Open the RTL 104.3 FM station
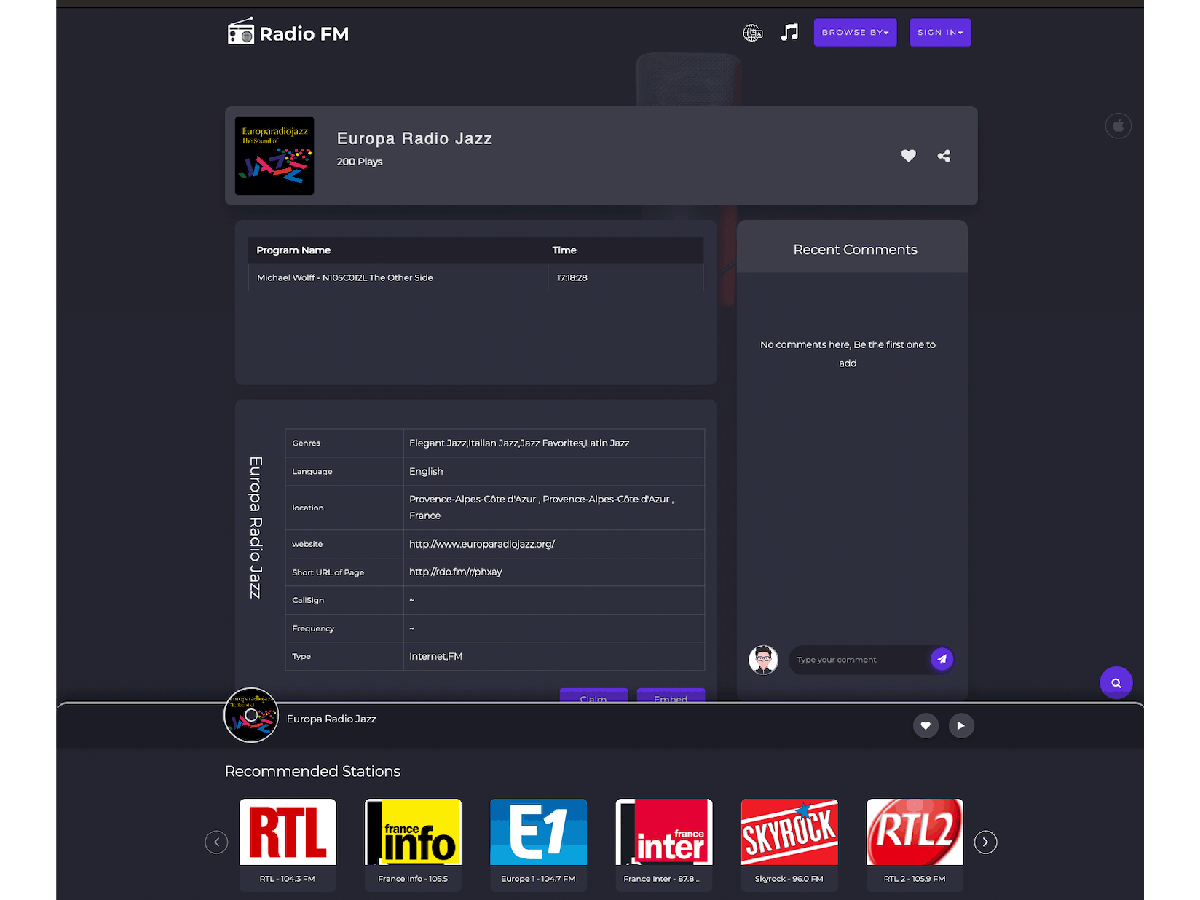 [x=288, y=844]
